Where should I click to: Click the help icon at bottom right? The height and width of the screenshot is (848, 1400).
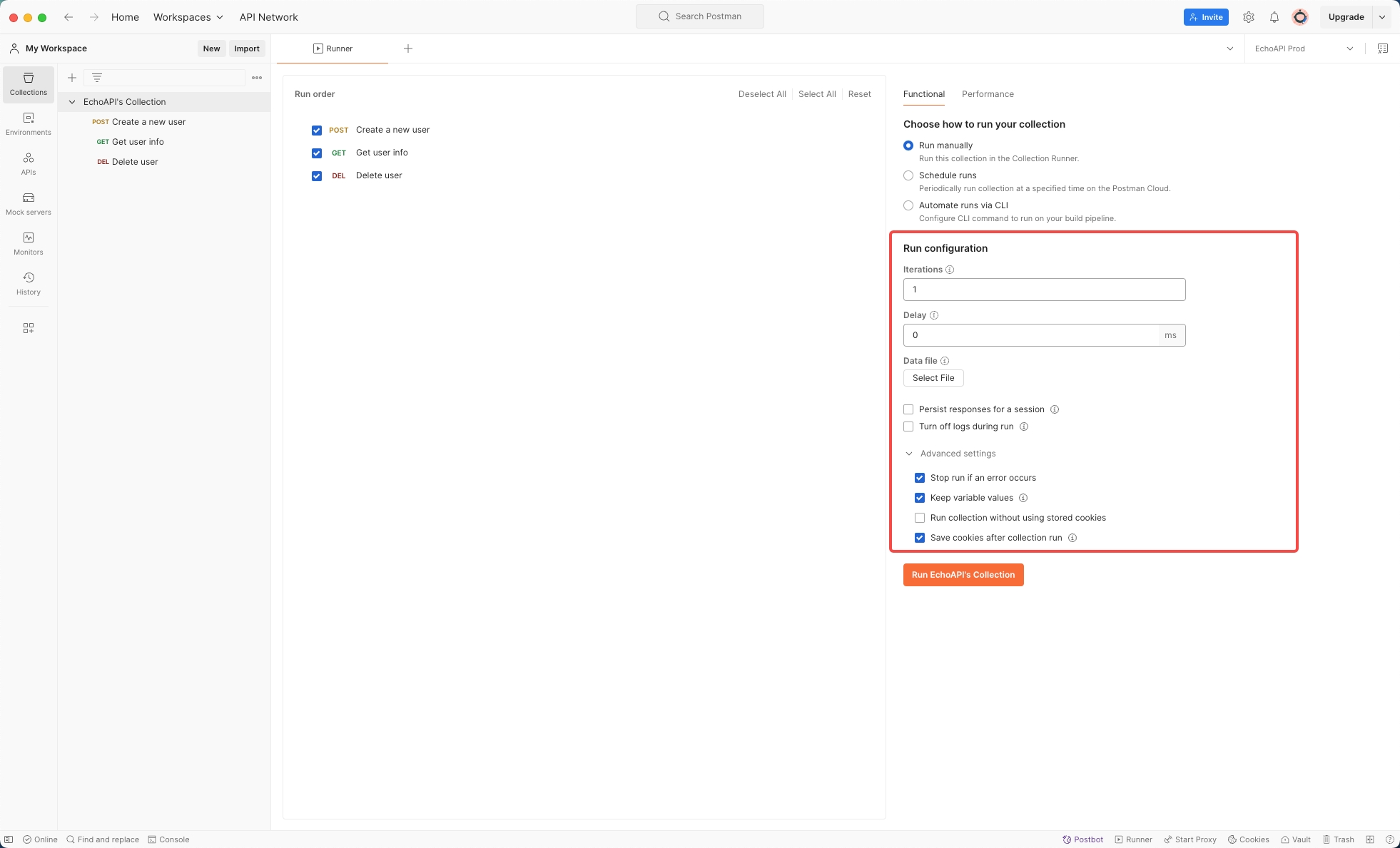pos(1390,839)
